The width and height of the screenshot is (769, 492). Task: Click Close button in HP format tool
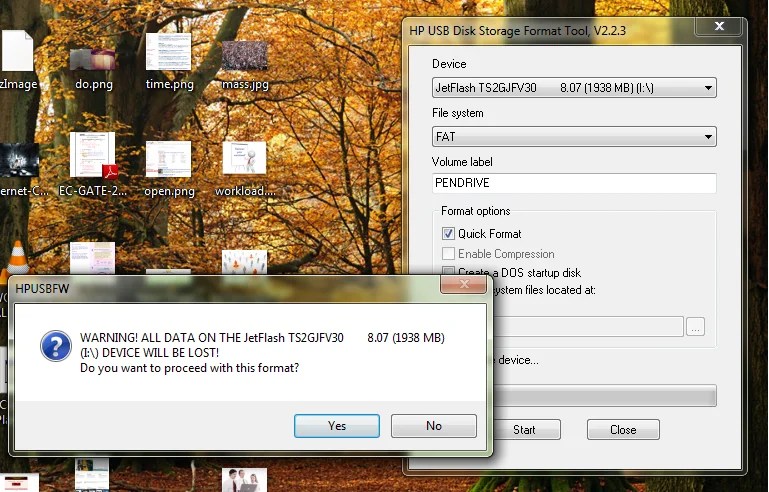pos(623,430)
